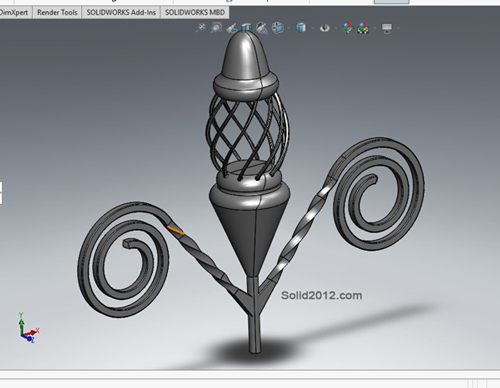Expand the View Orientation dropdown arrow
500x388 pixels.
click(288, 28)
